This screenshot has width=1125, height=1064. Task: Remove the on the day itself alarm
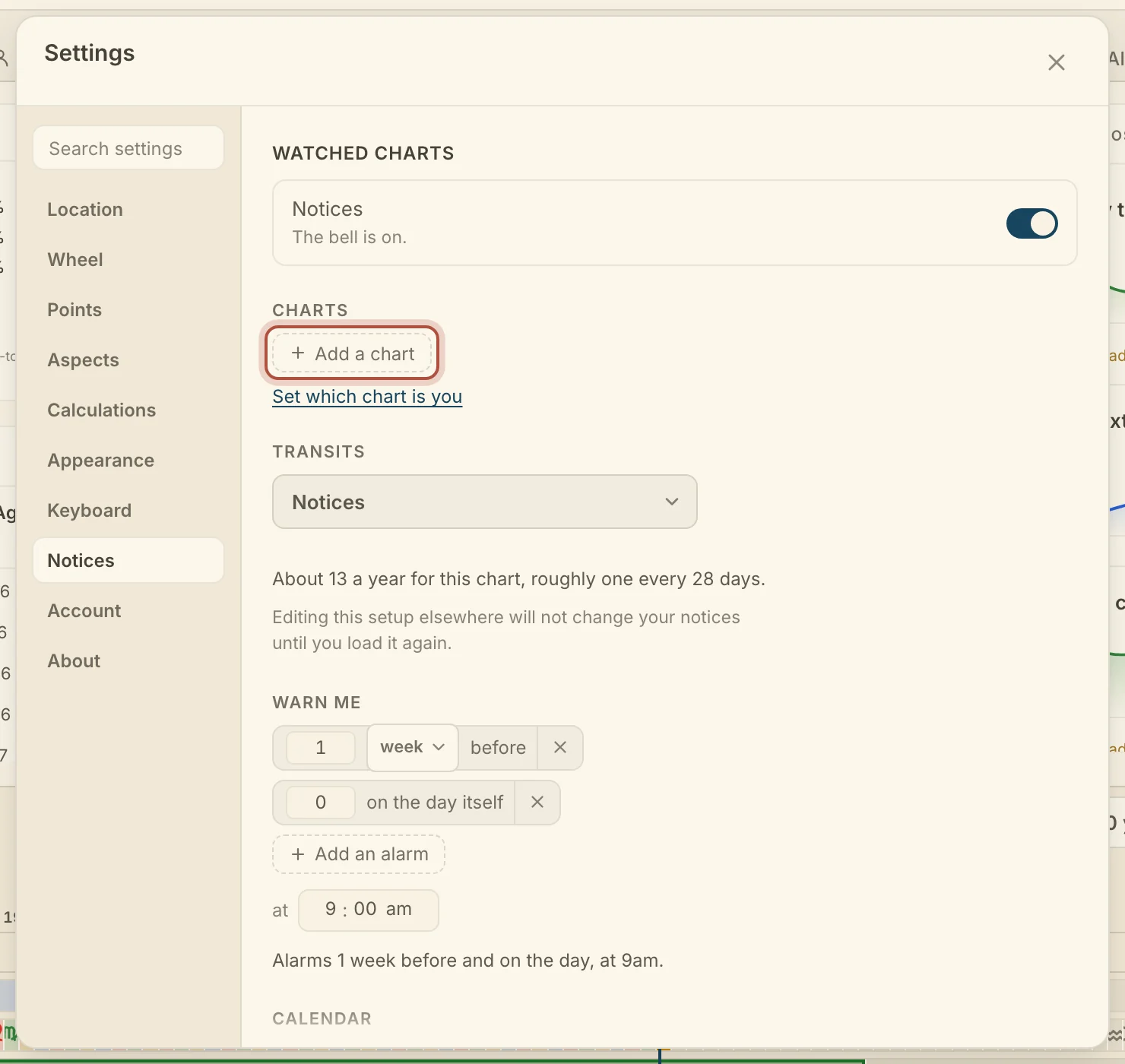point(537,803)
